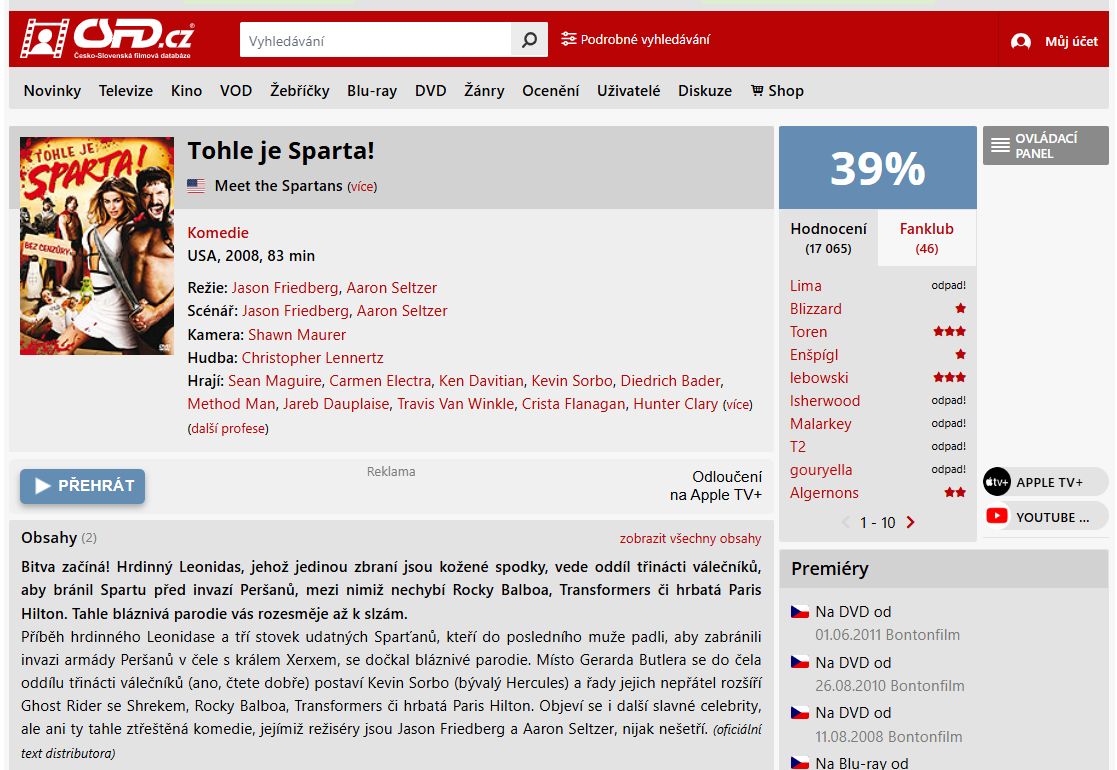Open the Můj účet account menu
The width and height of the screenshot is (1117, 770).
point(1054,41)
